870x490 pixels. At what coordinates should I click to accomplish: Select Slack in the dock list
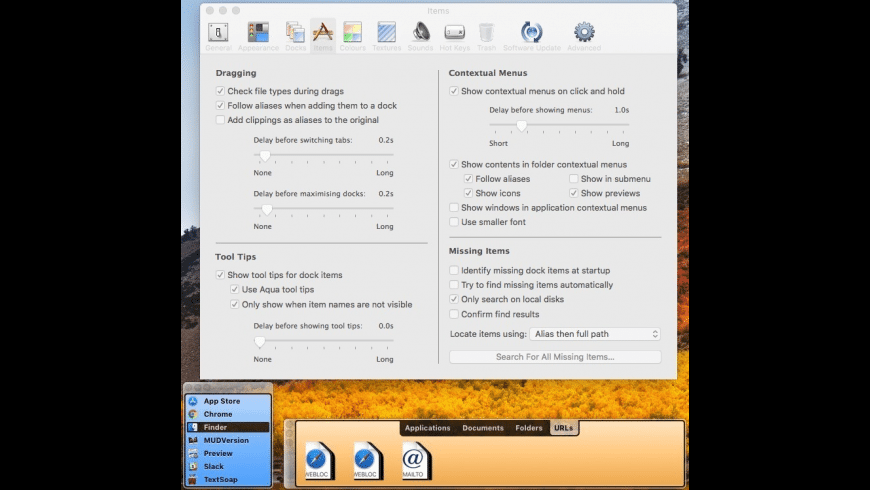(x=214, y=466)
